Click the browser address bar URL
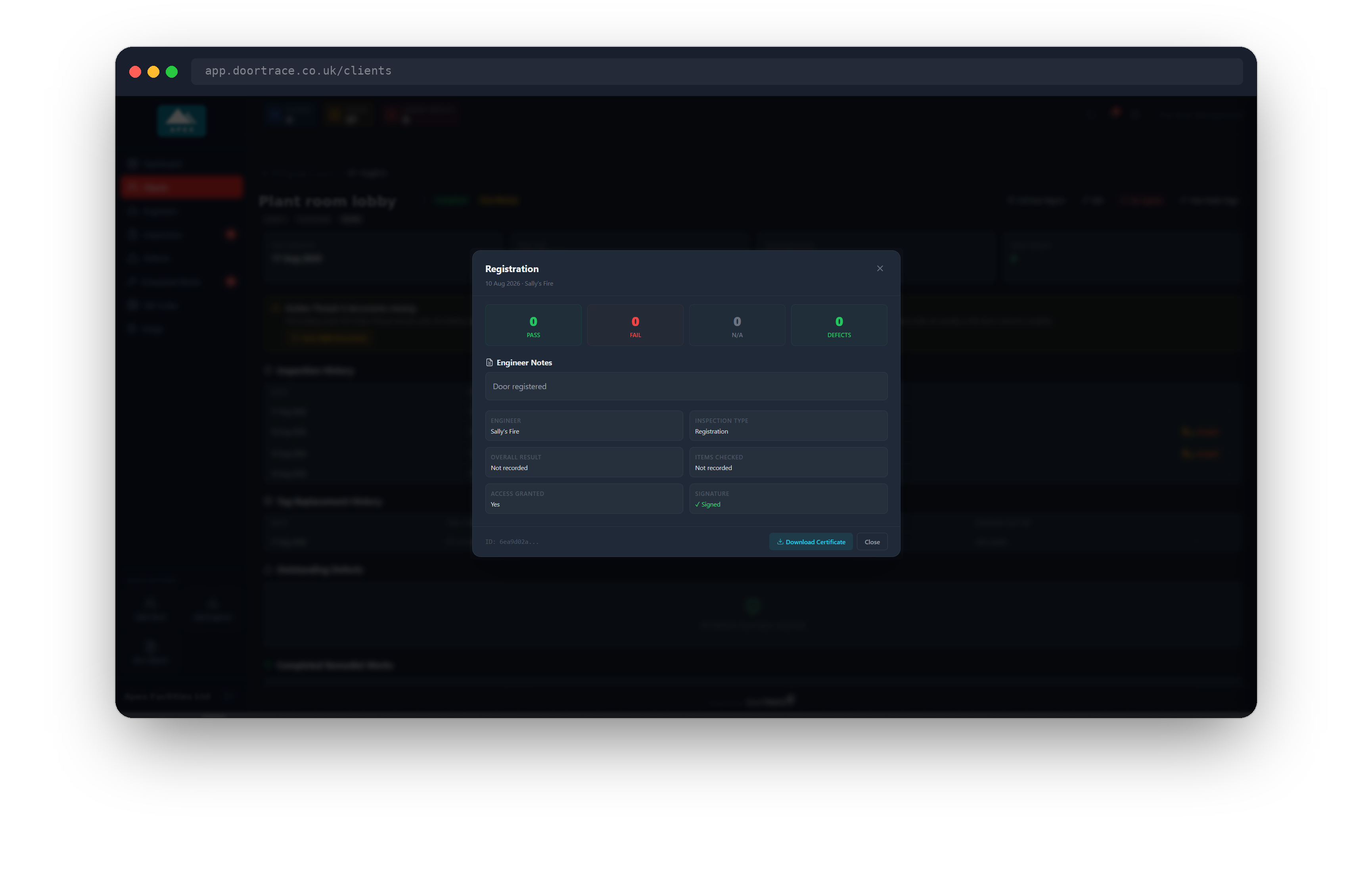1372x883 pixels. 298,71
